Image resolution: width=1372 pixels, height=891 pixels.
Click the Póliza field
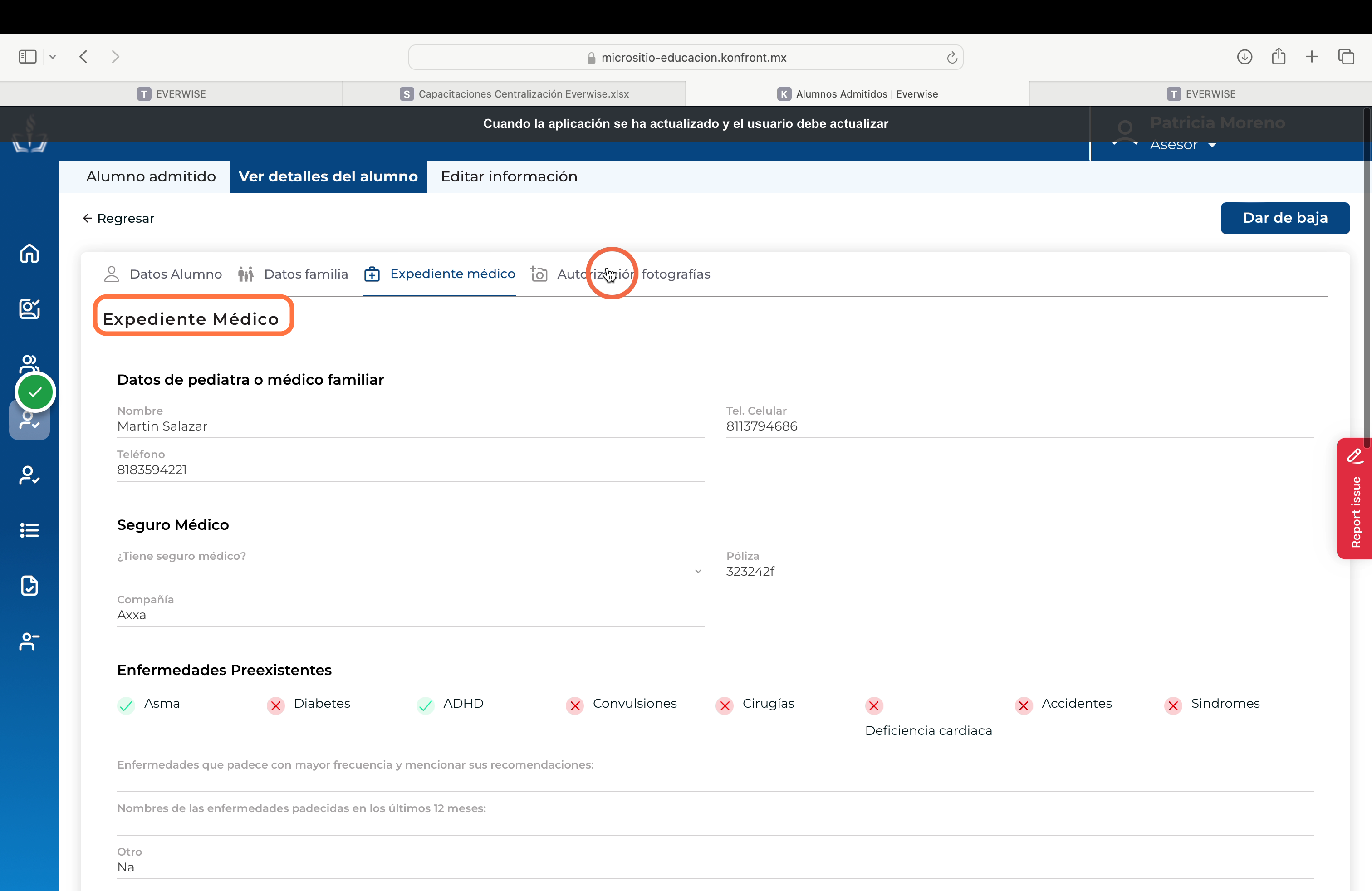[x=1019, y=571]
